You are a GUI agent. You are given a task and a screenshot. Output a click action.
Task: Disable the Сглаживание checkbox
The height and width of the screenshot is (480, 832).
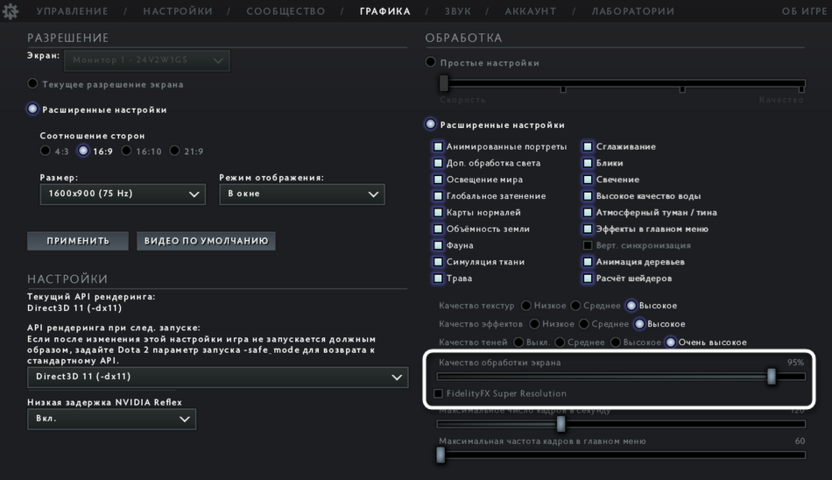588,147
